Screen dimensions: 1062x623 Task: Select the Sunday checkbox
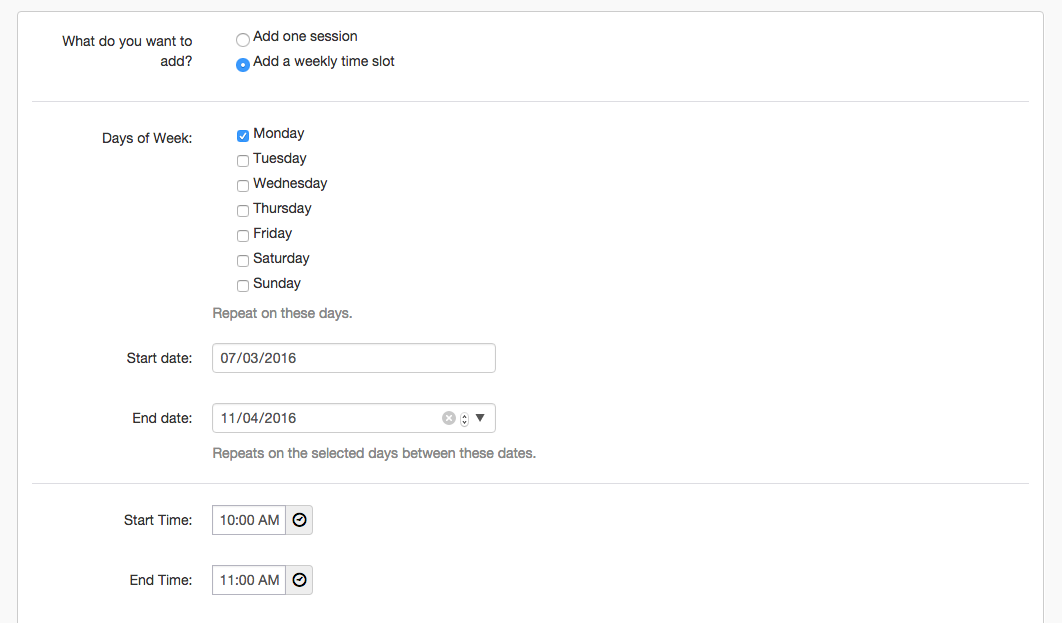pyautogui.click(x=243, y=286)
